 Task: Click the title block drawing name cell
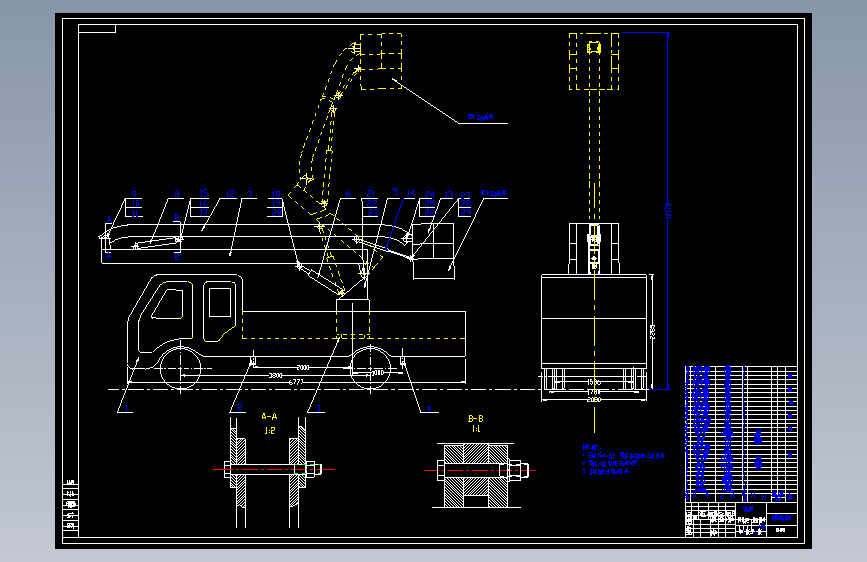point(782,518)
